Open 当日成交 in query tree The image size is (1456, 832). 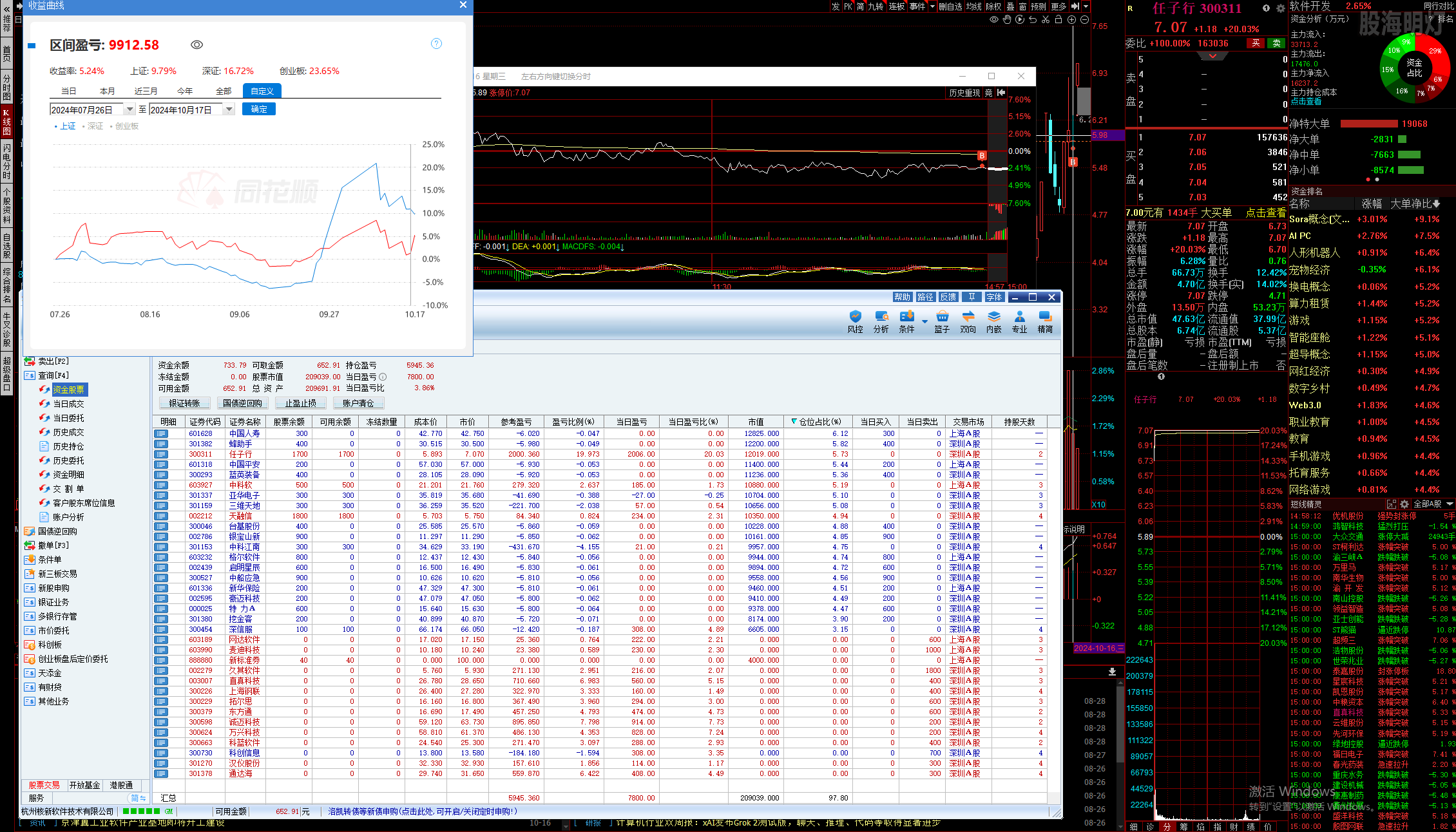tap(68, 404)
